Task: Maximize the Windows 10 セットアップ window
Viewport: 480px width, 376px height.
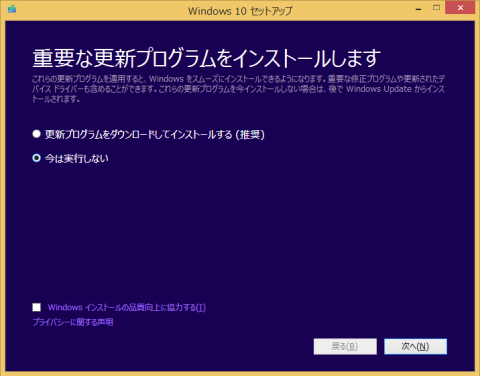Action: coord(436,8)
